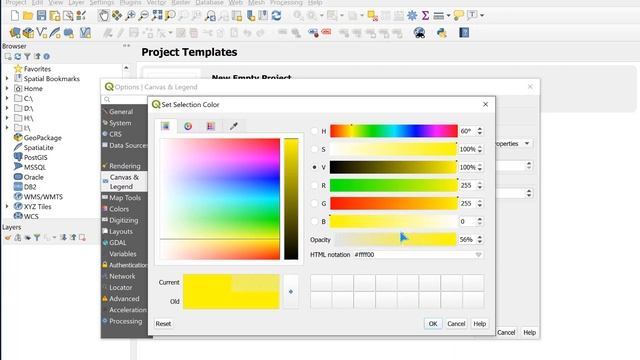This screenshot has height=360, width=640.
Task: Refresh the Browser panel
Action: click(x=18, y=56)
